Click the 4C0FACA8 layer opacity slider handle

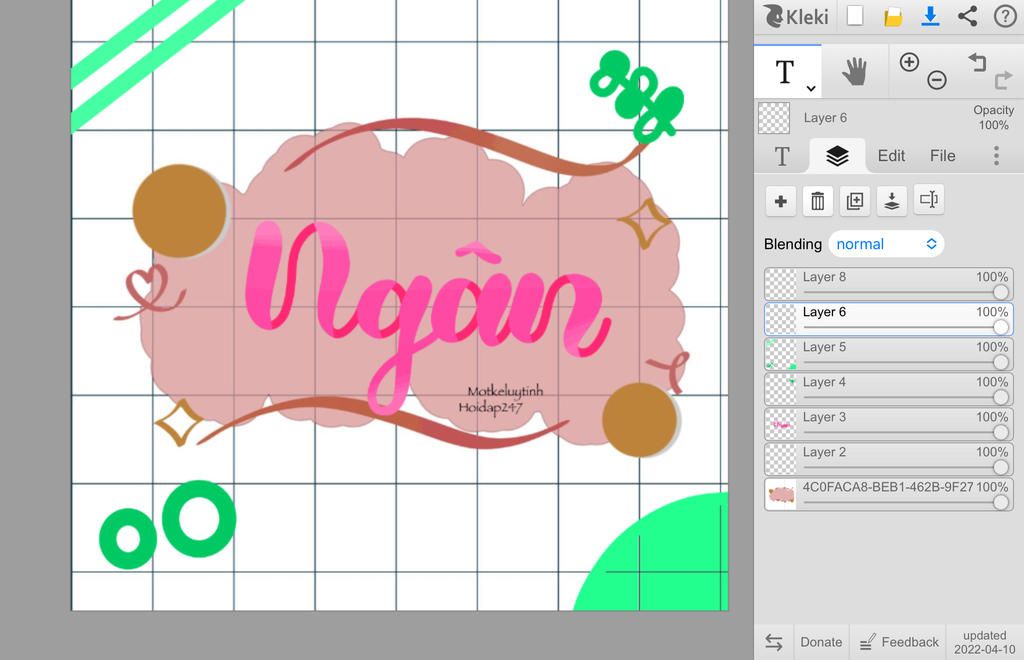coord(1000,502)
